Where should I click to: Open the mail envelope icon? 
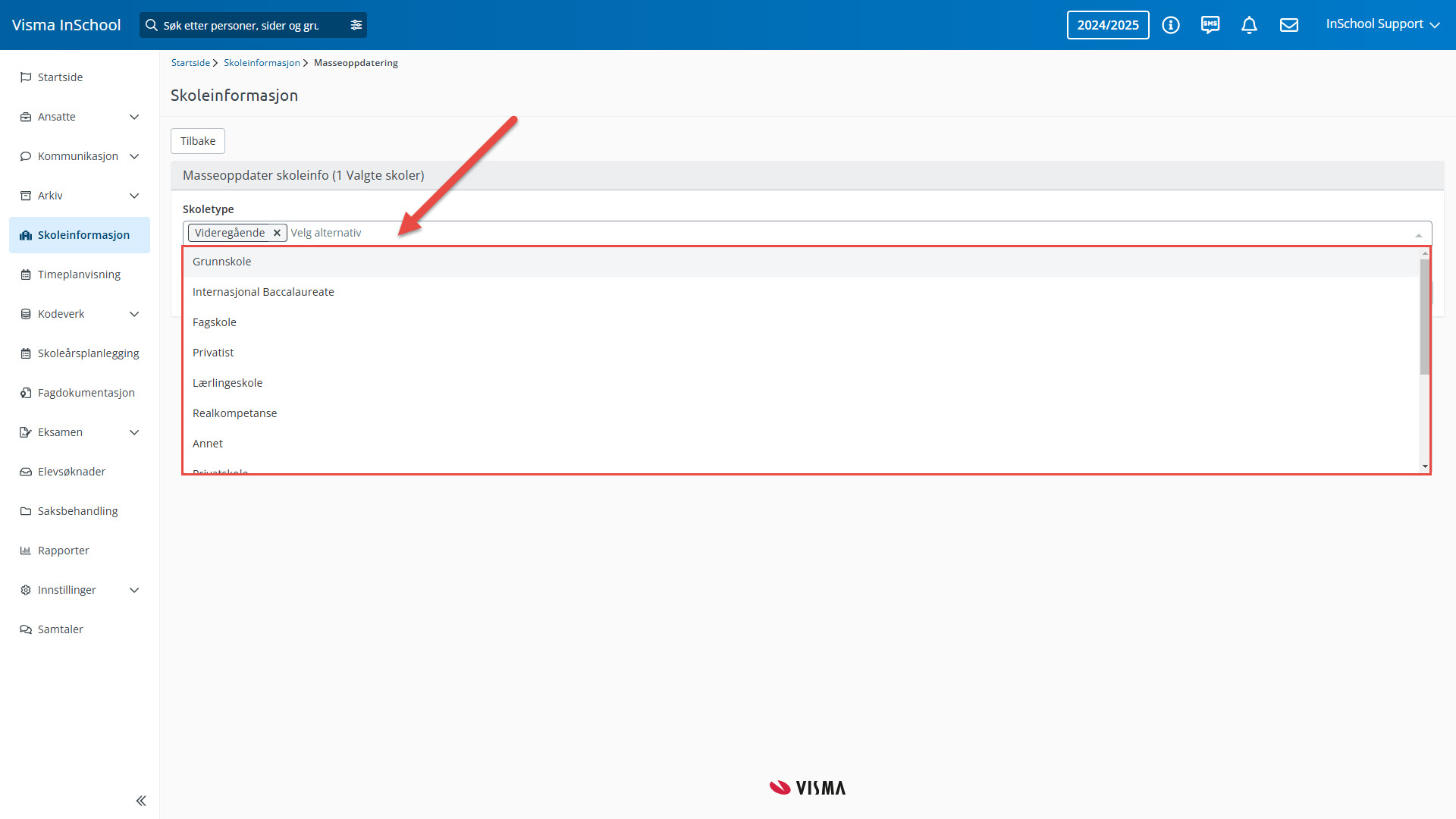point(1289,25)
